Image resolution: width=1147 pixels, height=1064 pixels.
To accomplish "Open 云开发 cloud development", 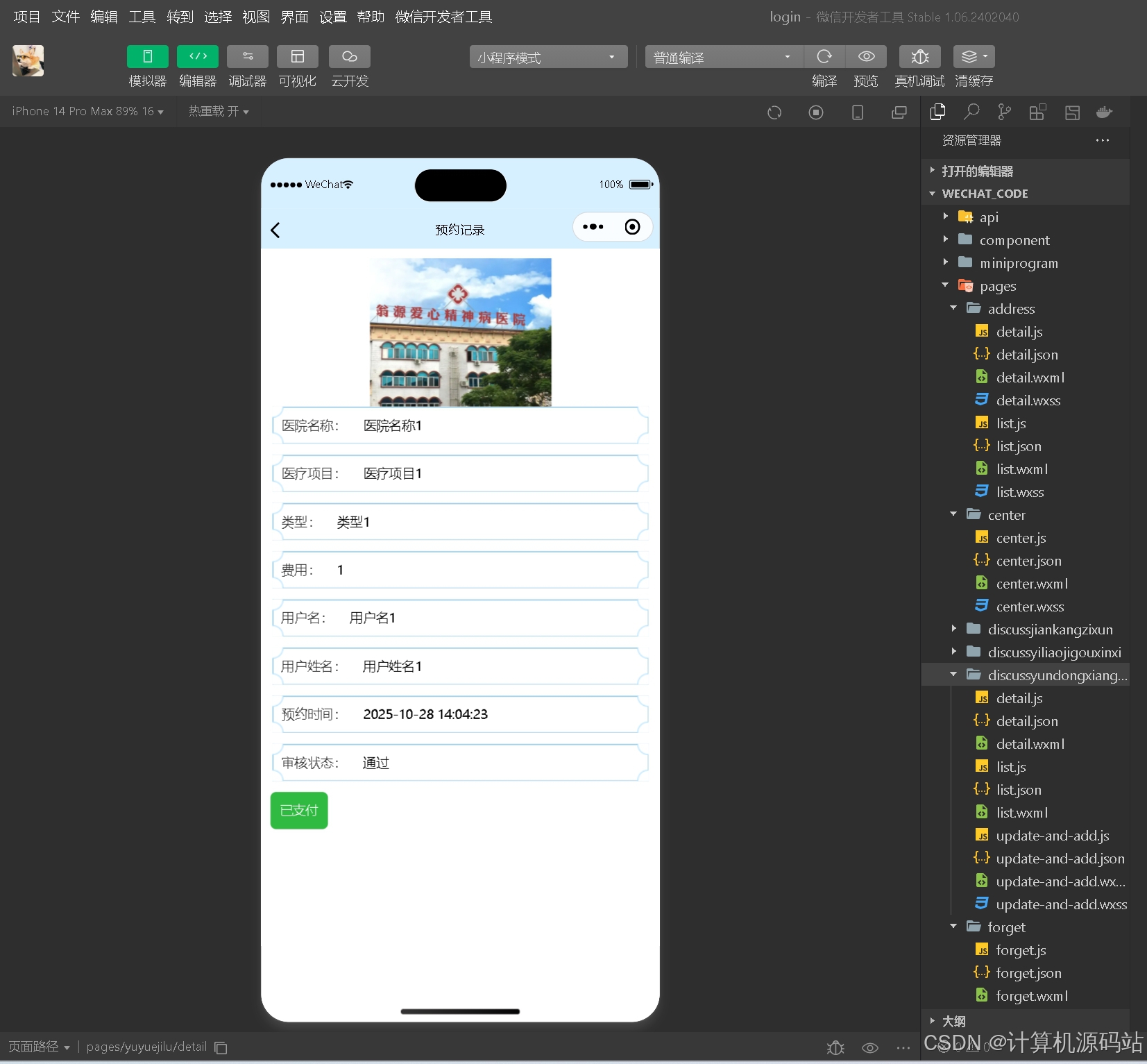I will 350,57.
